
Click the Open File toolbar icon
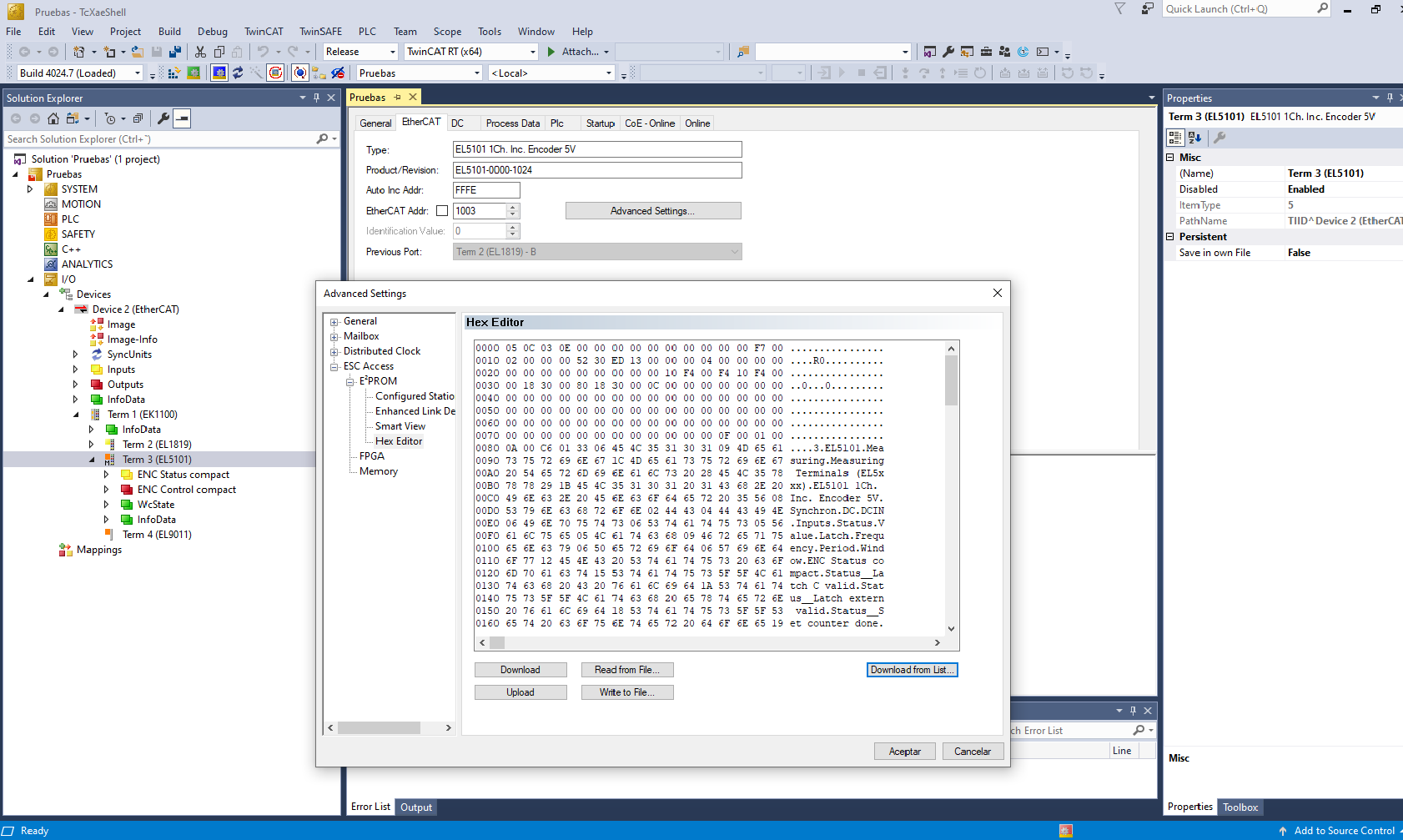coord(138,52)
